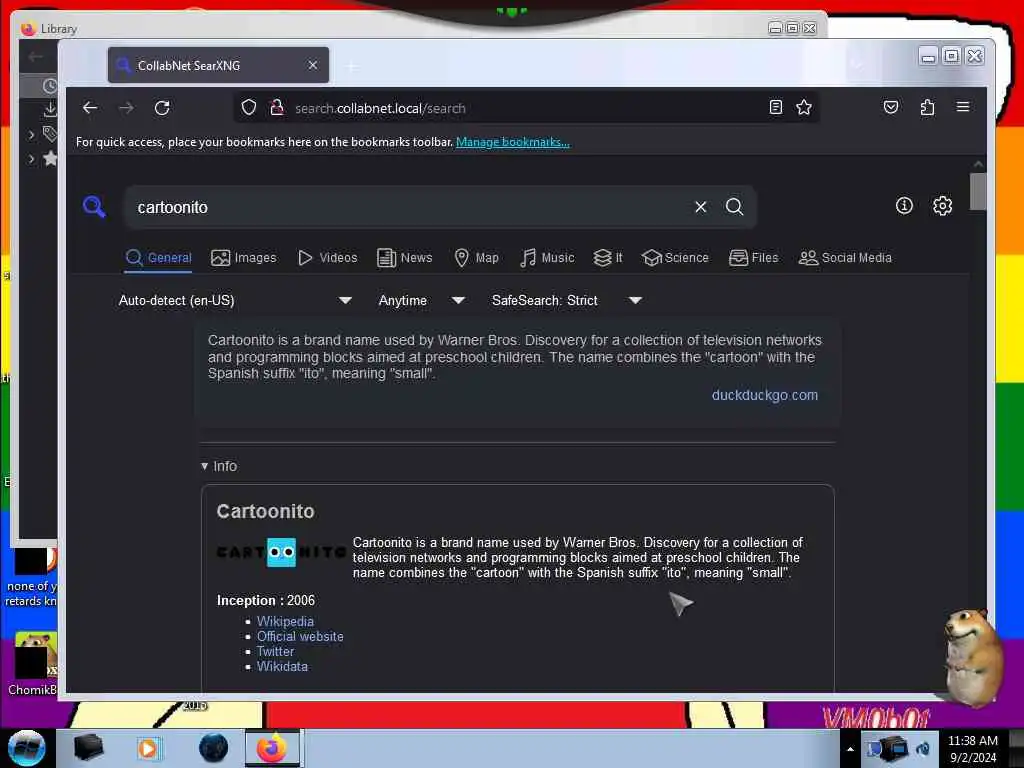The image size is (1024, 768).
Task: Switch to the Images tab
Action: tap(244, 258)
